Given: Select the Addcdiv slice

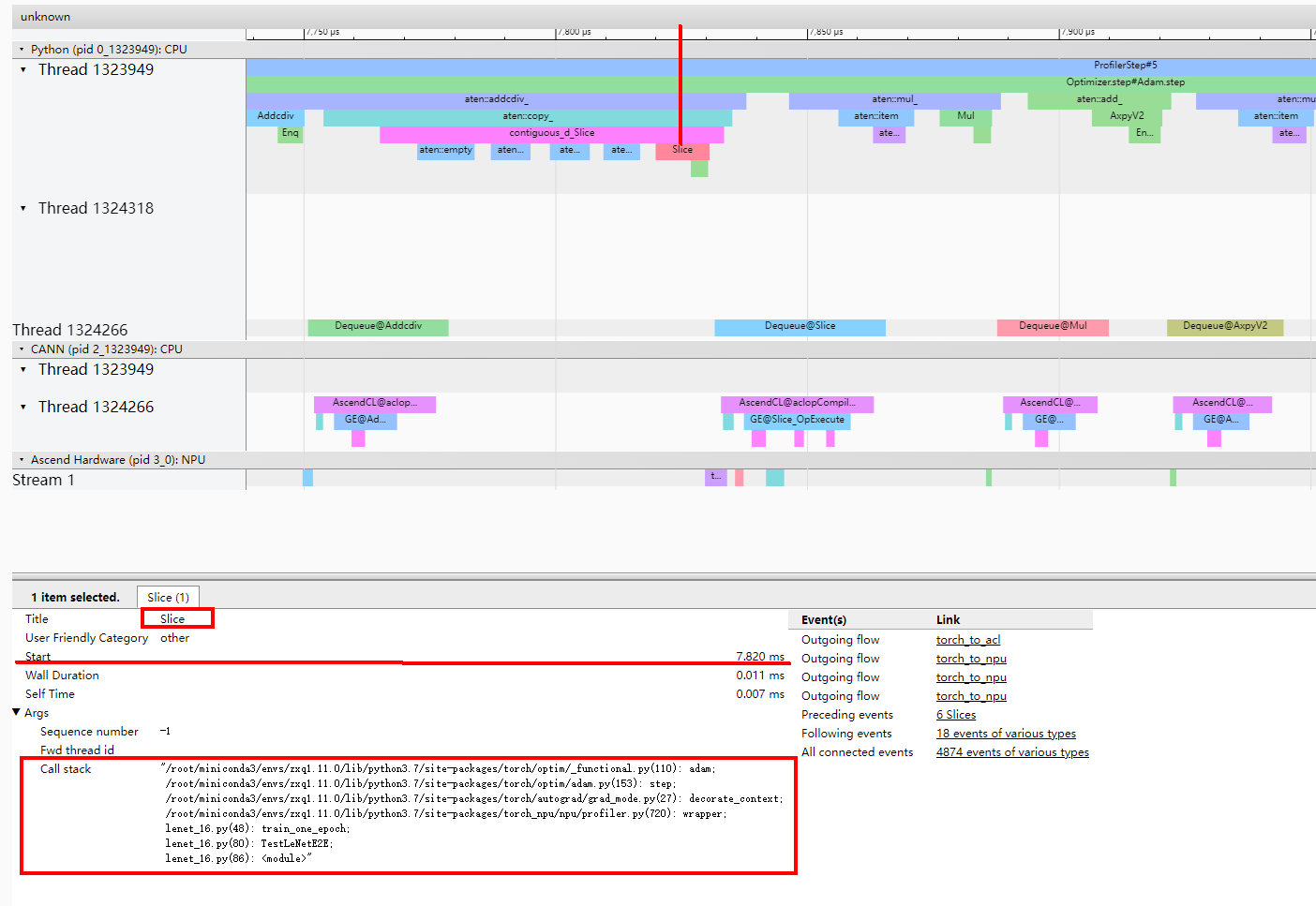Looking at the screenshot, I should point(276,116).
